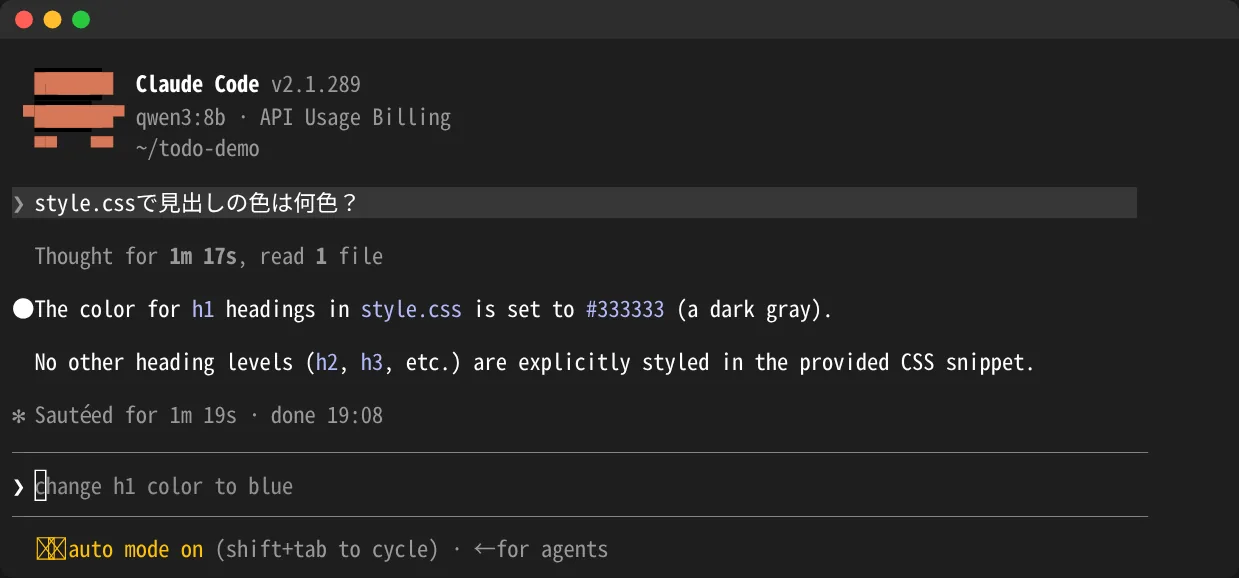This screenshot has height=578, width=1239.
Task: Click the chevron before the Japanese prompt
Action: click(18, 204)
